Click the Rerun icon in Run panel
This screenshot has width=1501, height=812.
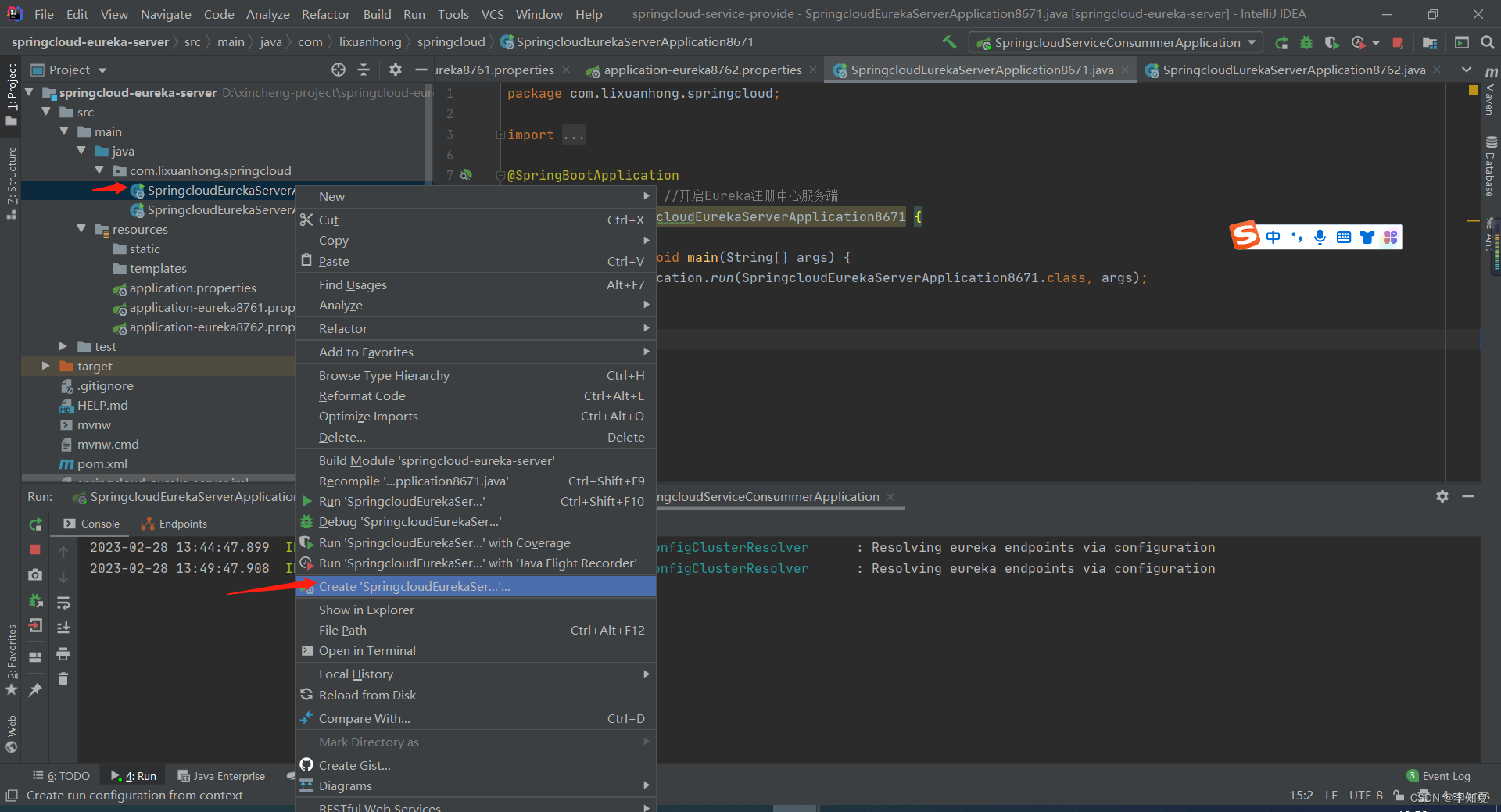point(35,524)
